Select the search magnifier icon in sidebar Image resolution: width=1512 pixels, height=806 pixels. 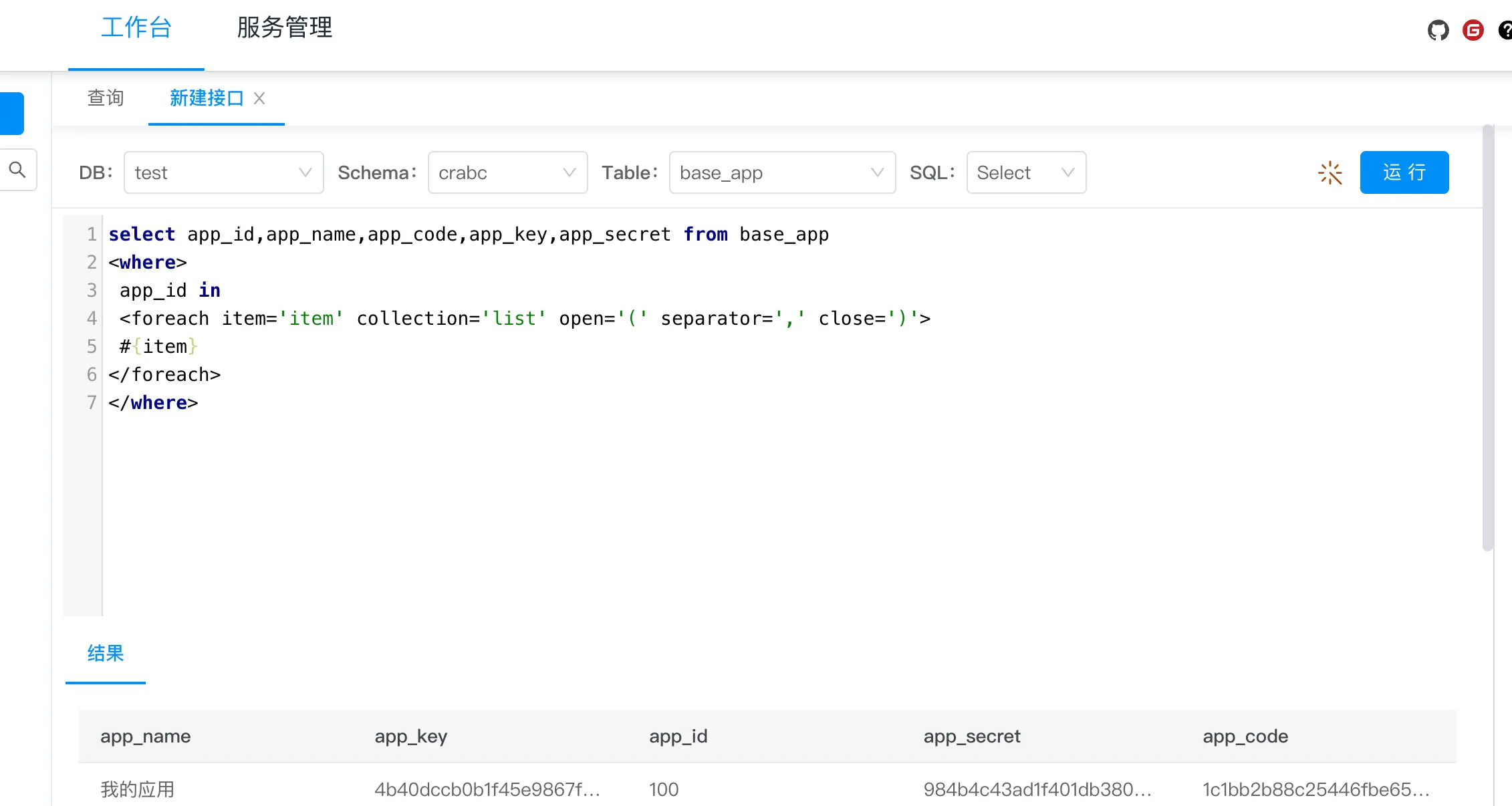pos(17,170)
